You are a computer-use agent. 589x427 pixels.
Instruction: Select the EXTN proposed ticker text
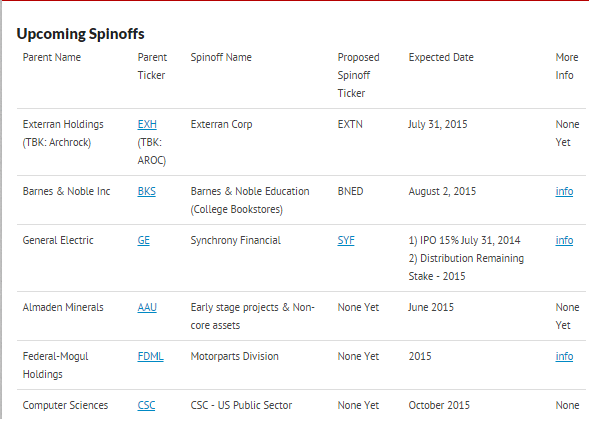tap(350, 124)
